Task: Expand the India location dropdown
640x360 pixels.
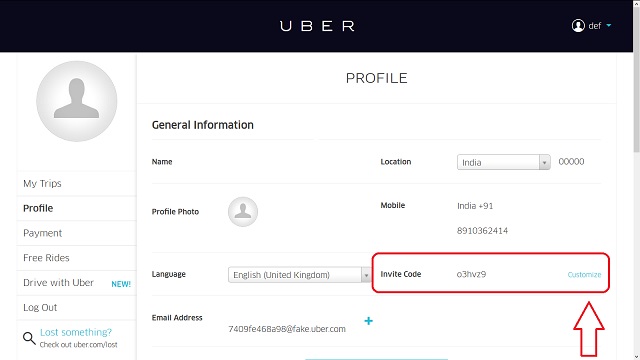Action: [x=504, y=162]
